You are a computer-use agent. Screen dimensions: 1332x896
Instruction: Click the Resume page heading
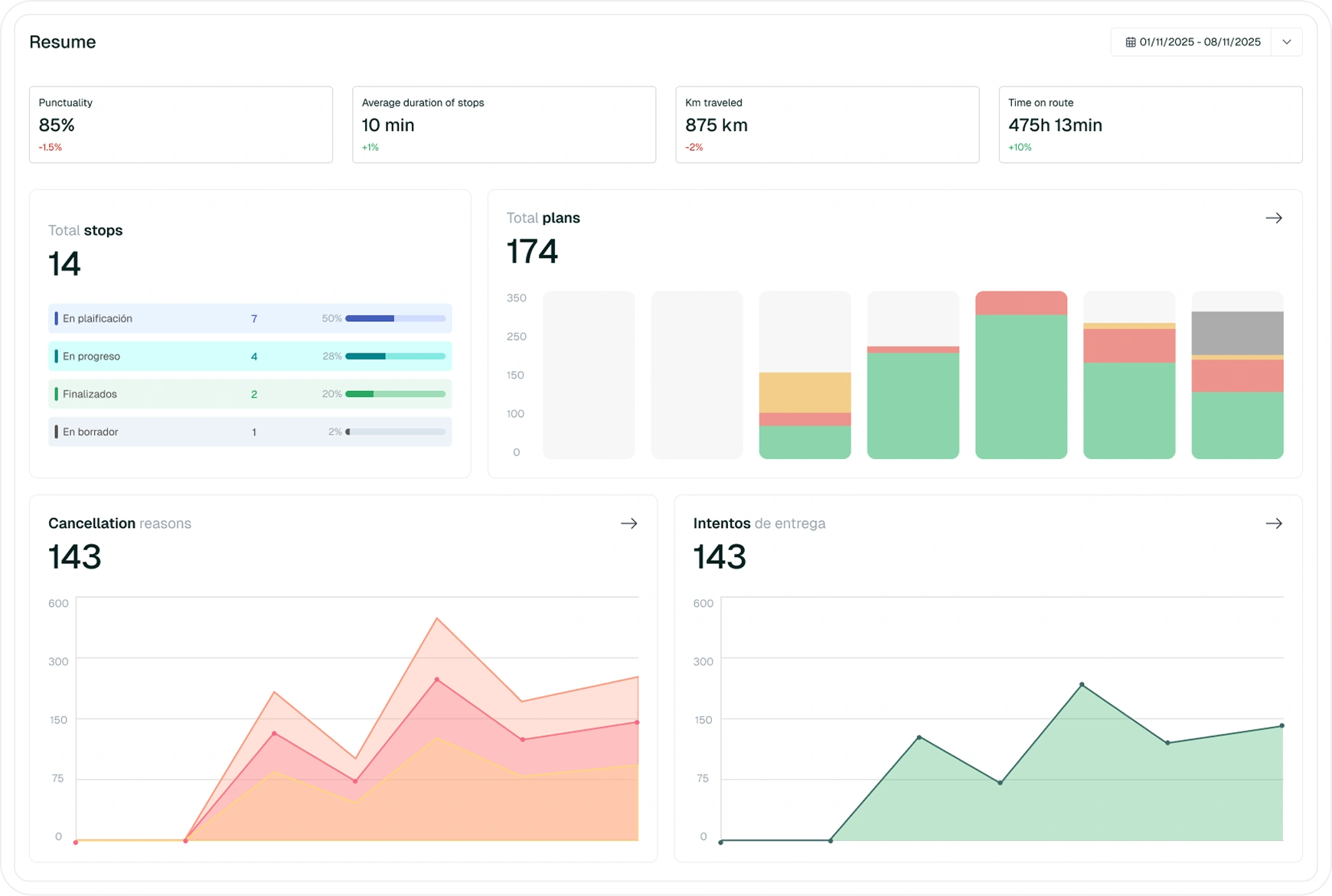[x=62, y=42]
